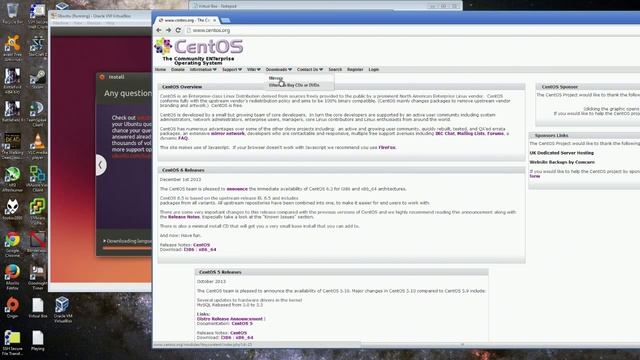Reload the centos.org page

click(178, 30)
